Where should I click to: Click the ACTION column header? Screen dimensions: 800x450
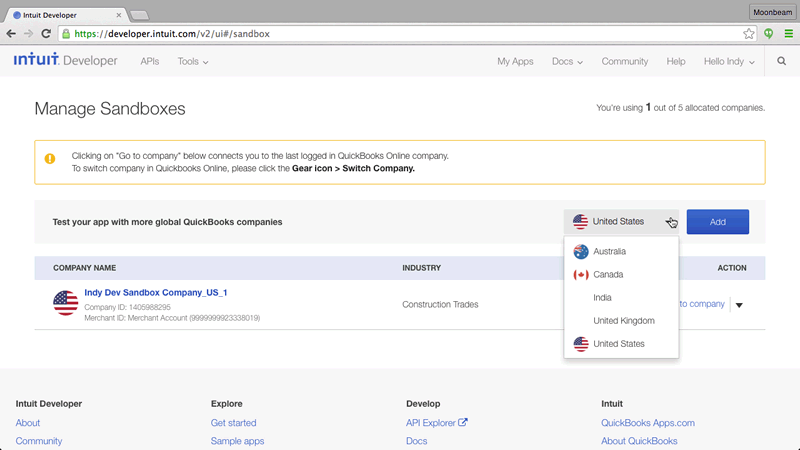tap(732, 268)
